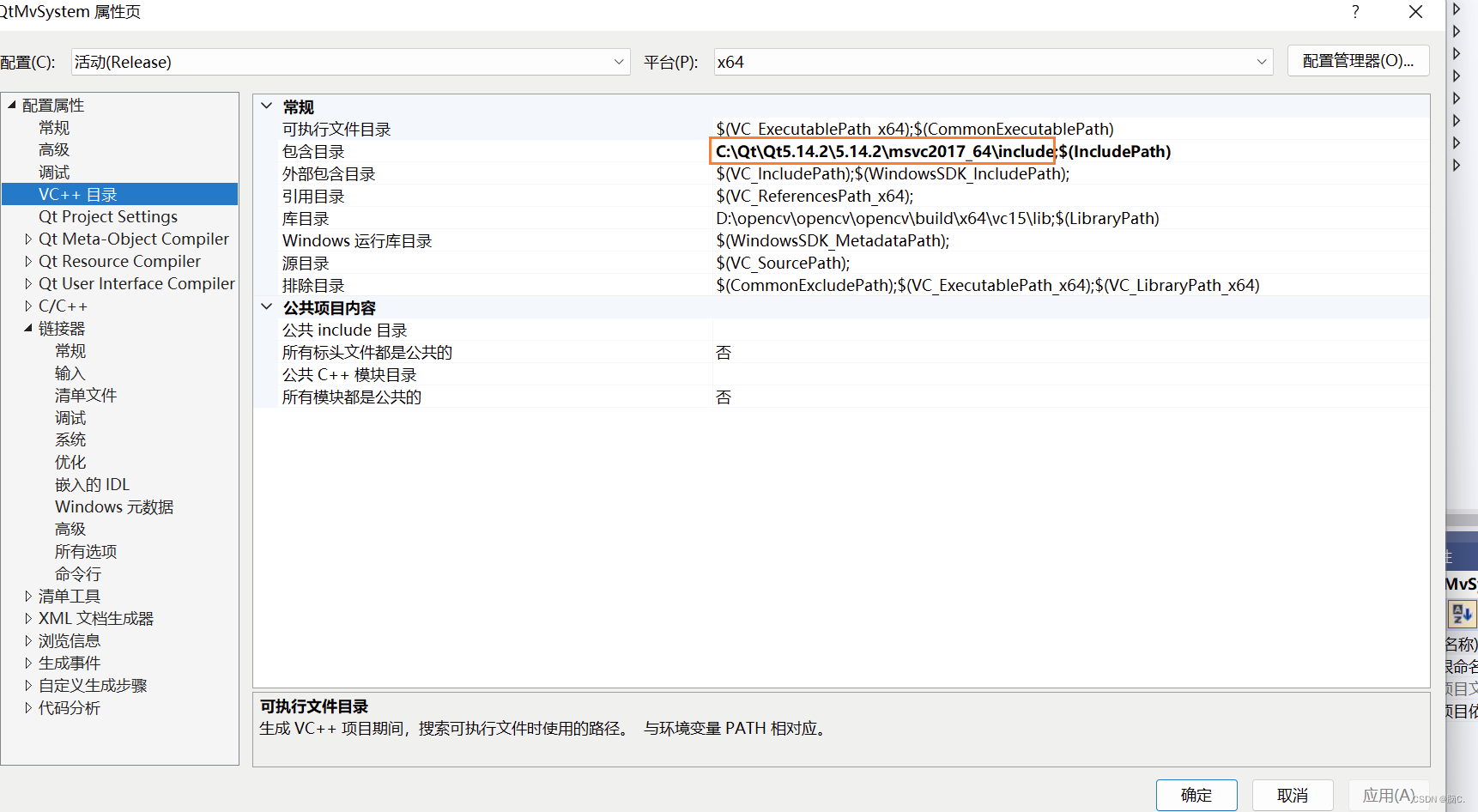Click the 配置管理器(O)... button
This screenshot has height=812, width=1478.
pyautogui.click(x=1358, y=61)
